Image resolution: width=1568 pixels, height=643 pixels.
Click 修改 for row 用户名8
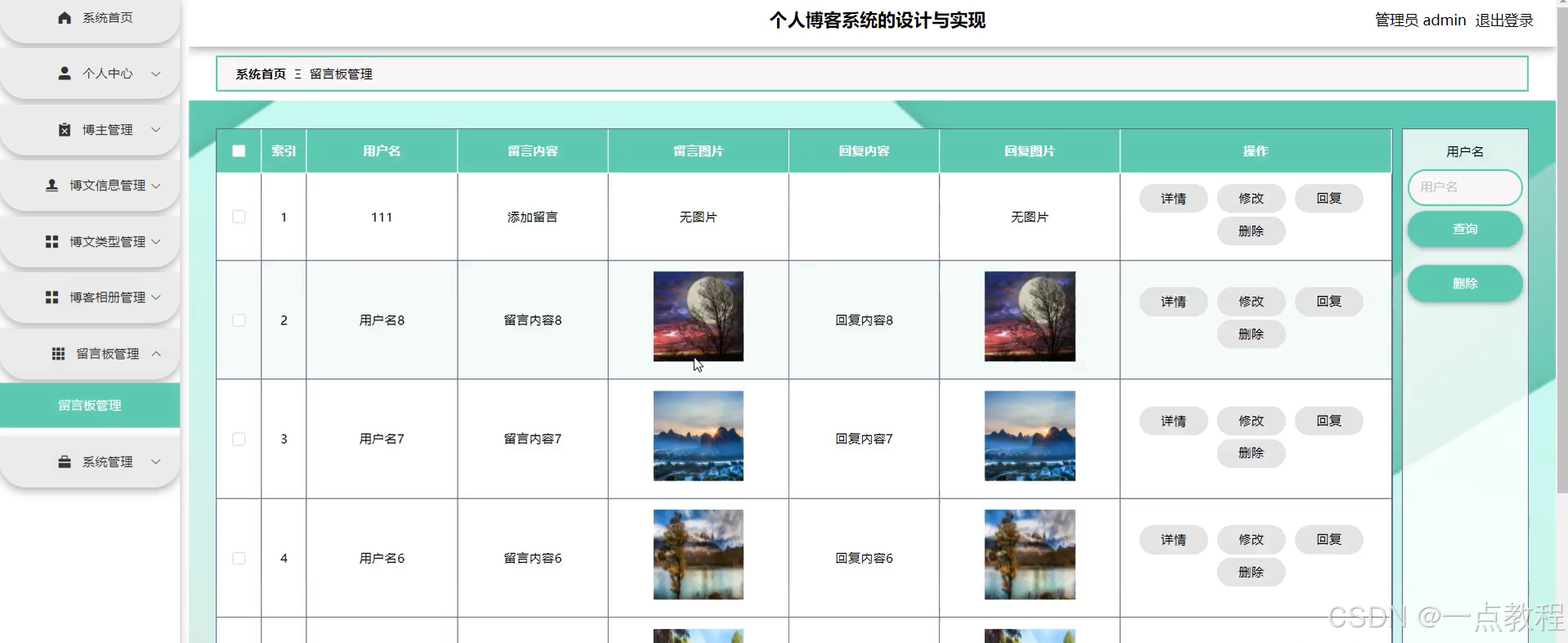click(x=1251, y=301)
